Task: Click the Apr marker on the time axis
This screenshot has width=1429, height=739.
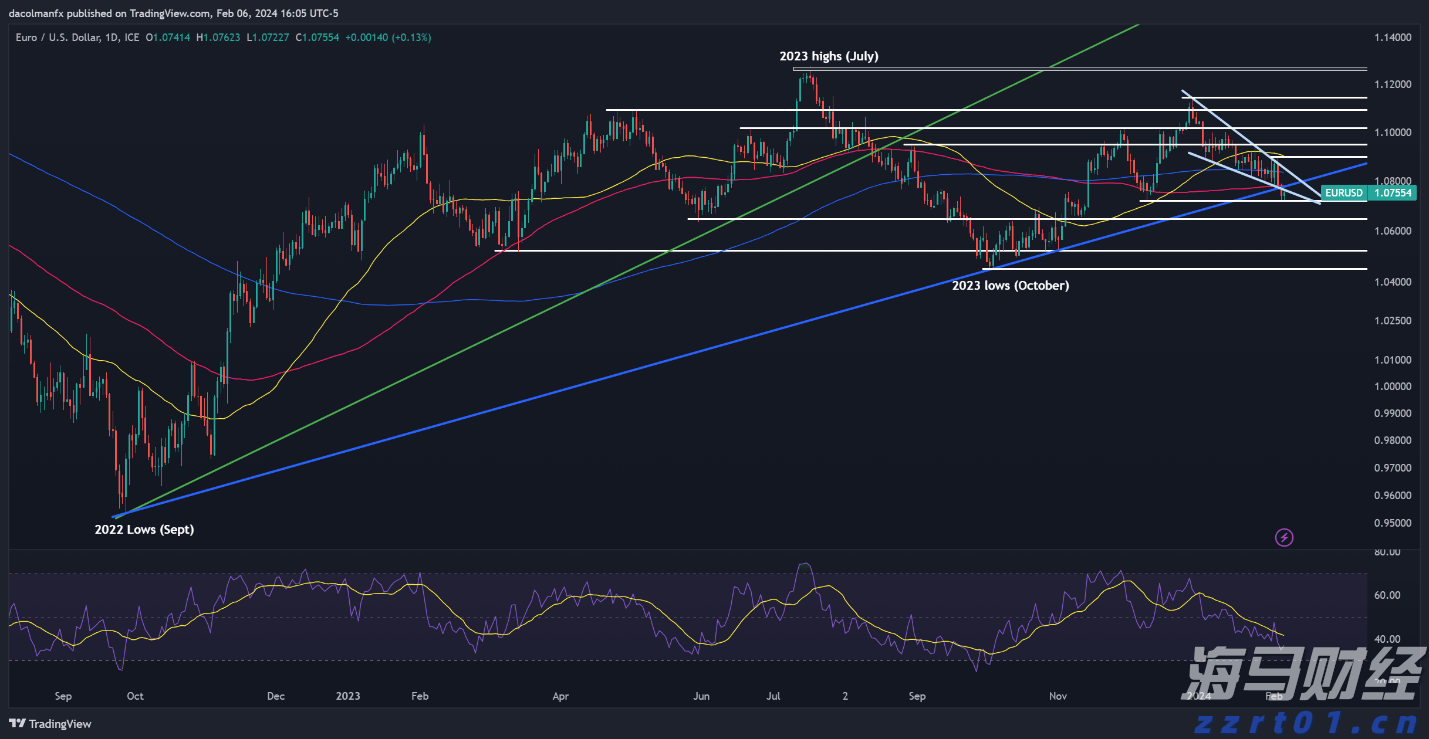Action: coord(560,696)
